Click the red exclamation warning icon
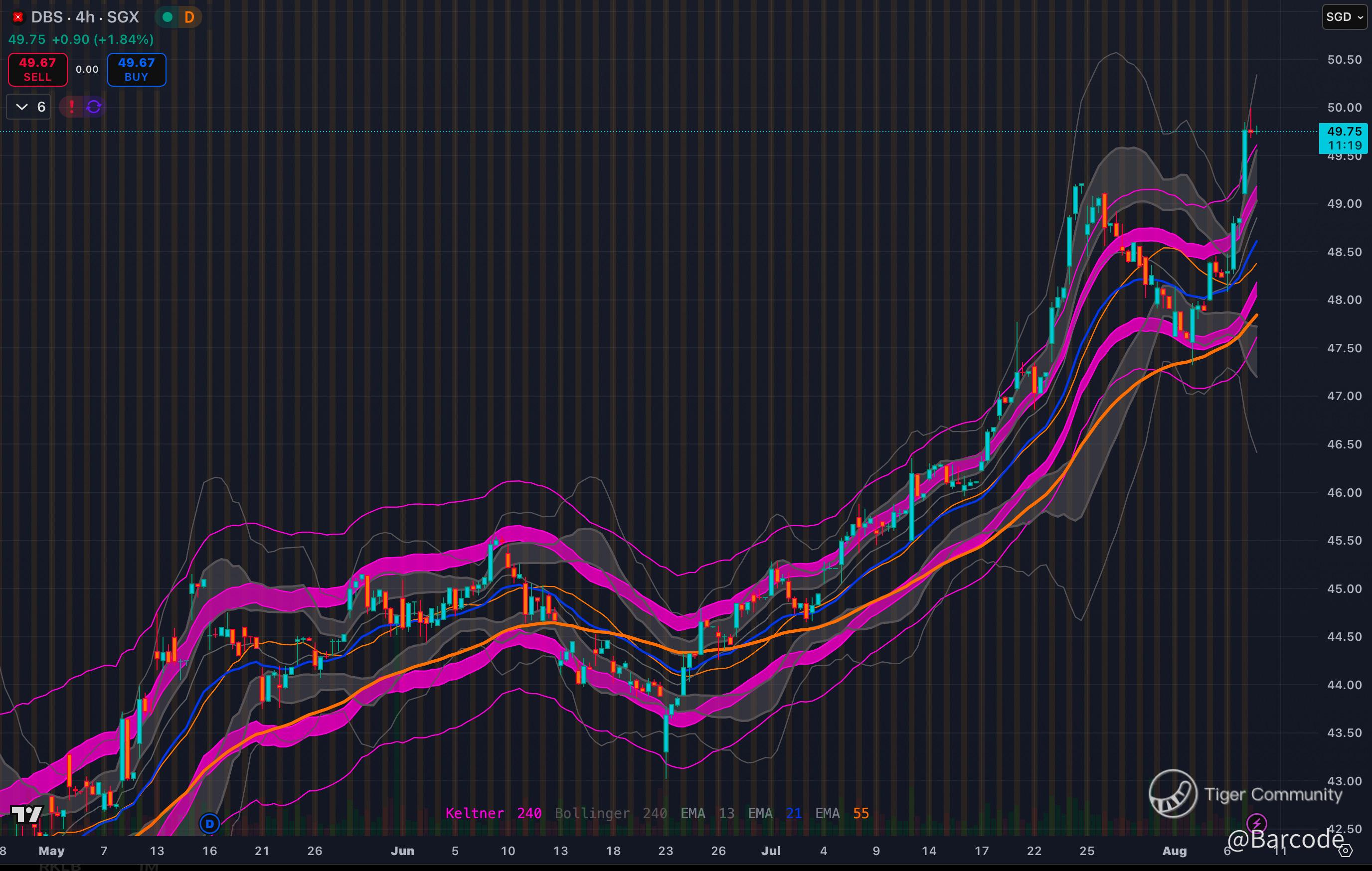This screenshot has width=1372, height=871. pos(72,107)
